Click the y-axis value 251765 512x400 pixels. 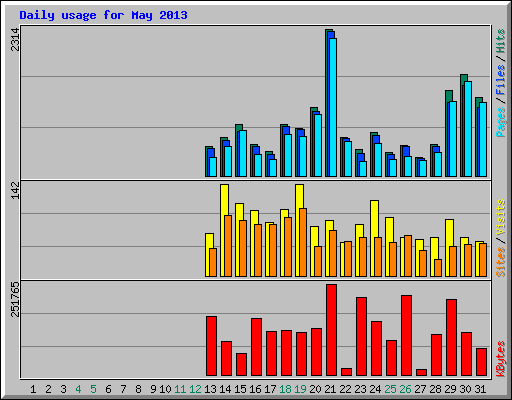[15, 299]
